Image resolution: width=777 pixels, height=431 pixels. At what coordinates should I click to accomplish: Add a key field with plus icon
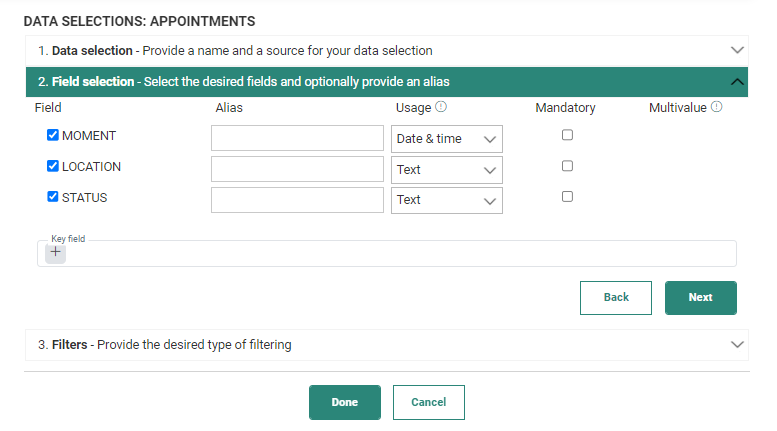click(55, 252)
